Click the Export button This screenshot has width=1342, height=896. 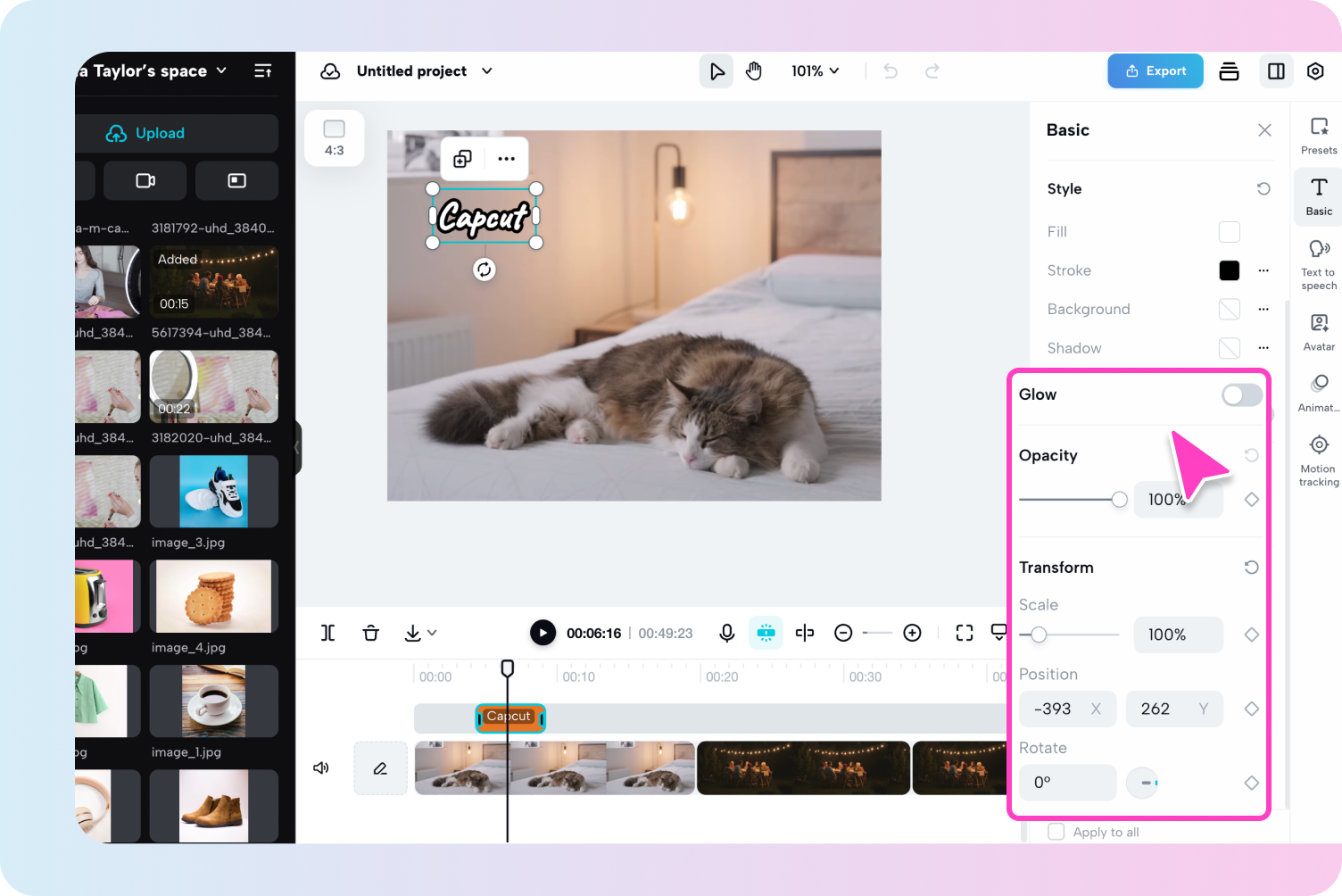tap(1156, 71)
